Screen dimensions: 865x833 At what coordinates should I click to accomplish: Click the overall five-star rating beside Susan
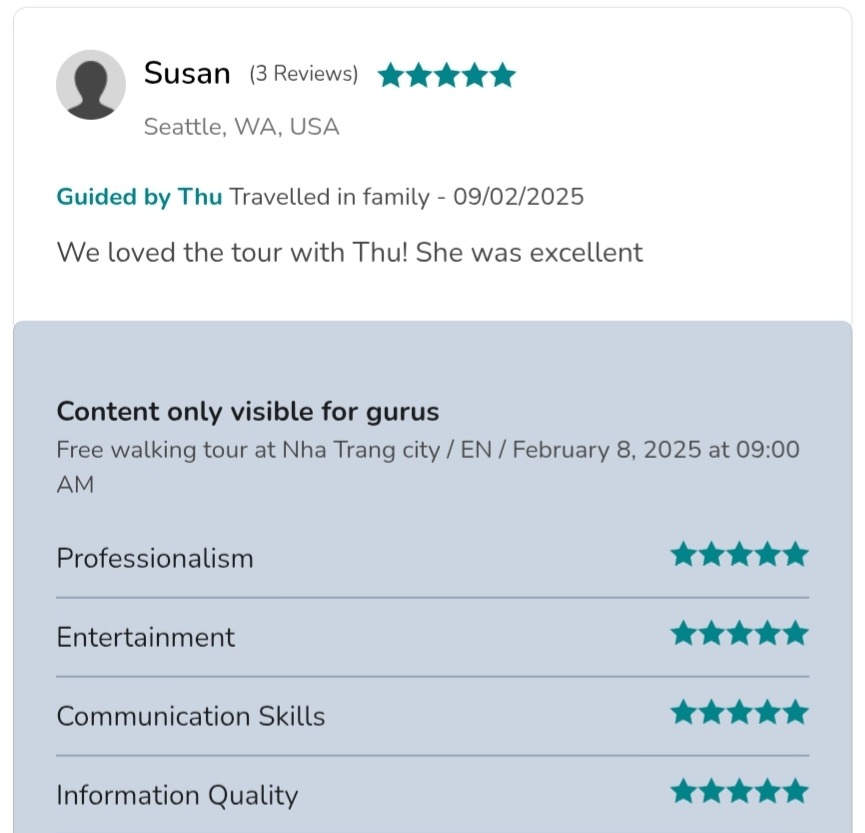(x=446, y=75)
